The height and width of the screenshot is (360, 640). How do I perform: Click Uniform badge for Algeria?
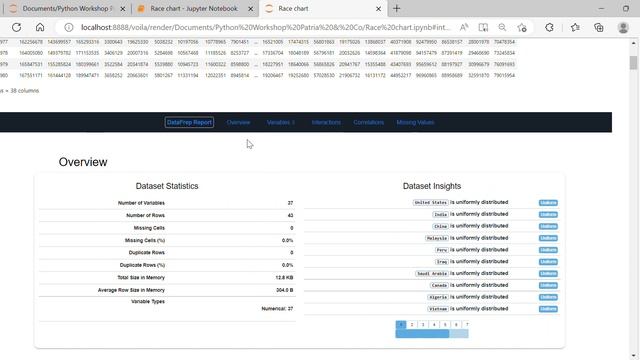coord(548,298)
